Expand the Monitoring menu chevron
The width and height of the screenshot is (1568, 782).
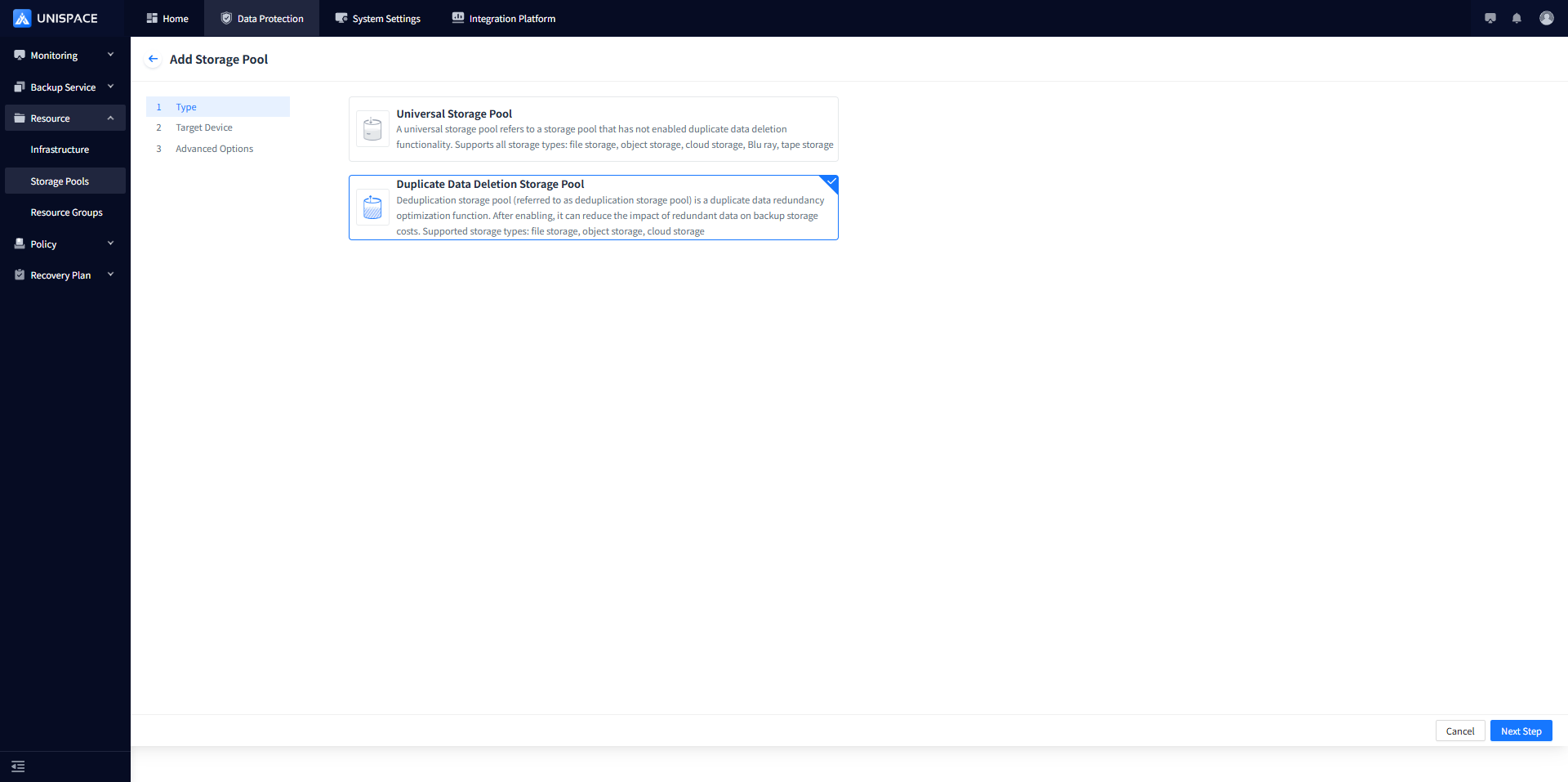(x=111, y=55)
